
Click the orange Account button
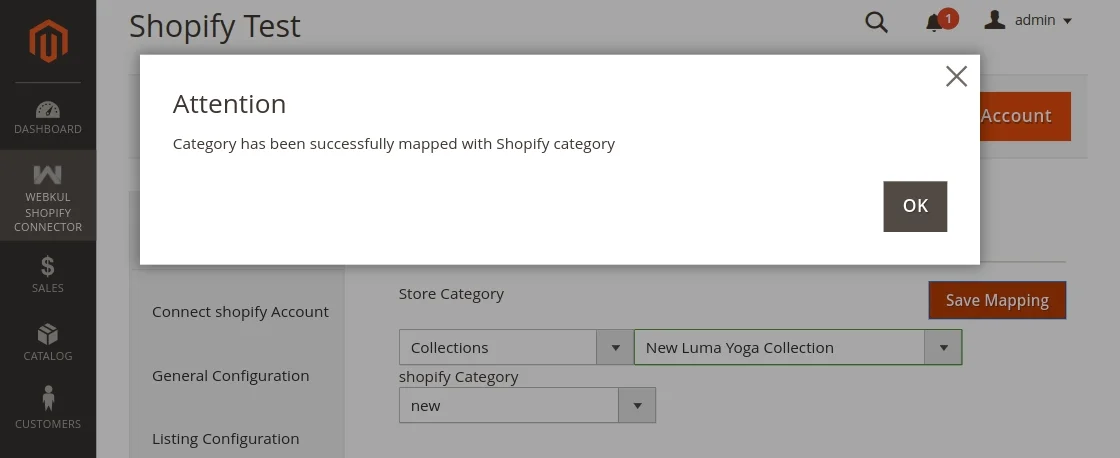[x=1025, y=116]
